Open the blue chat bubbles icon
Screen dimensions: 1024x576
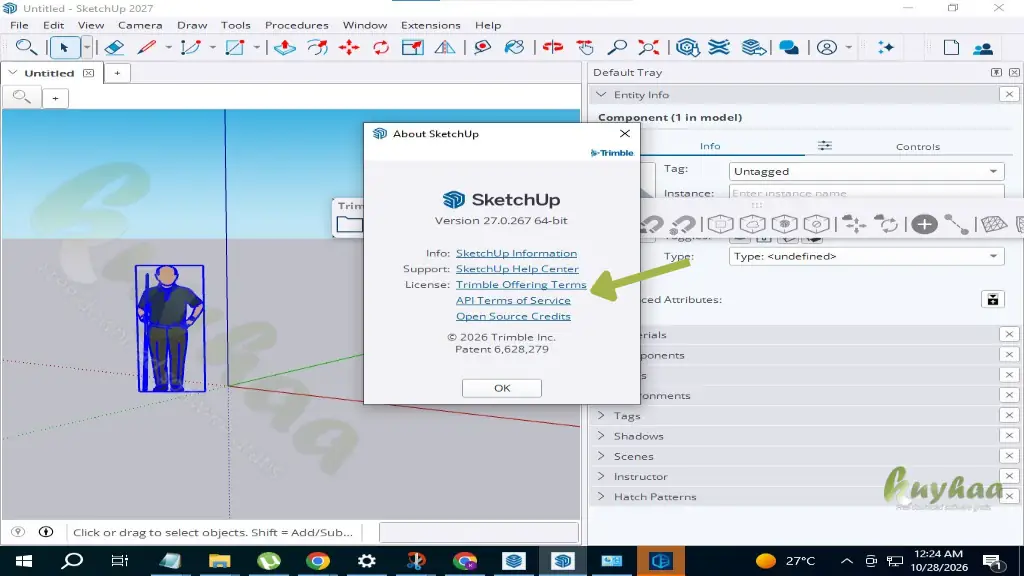789,47
